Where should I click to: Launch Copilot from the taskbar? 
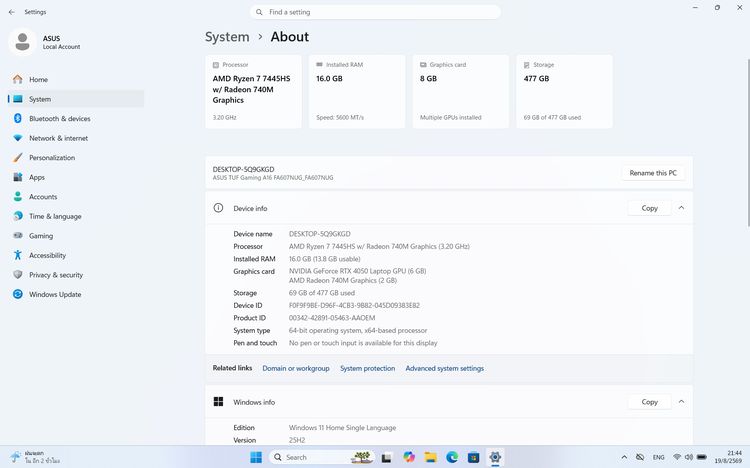[409, 457]
